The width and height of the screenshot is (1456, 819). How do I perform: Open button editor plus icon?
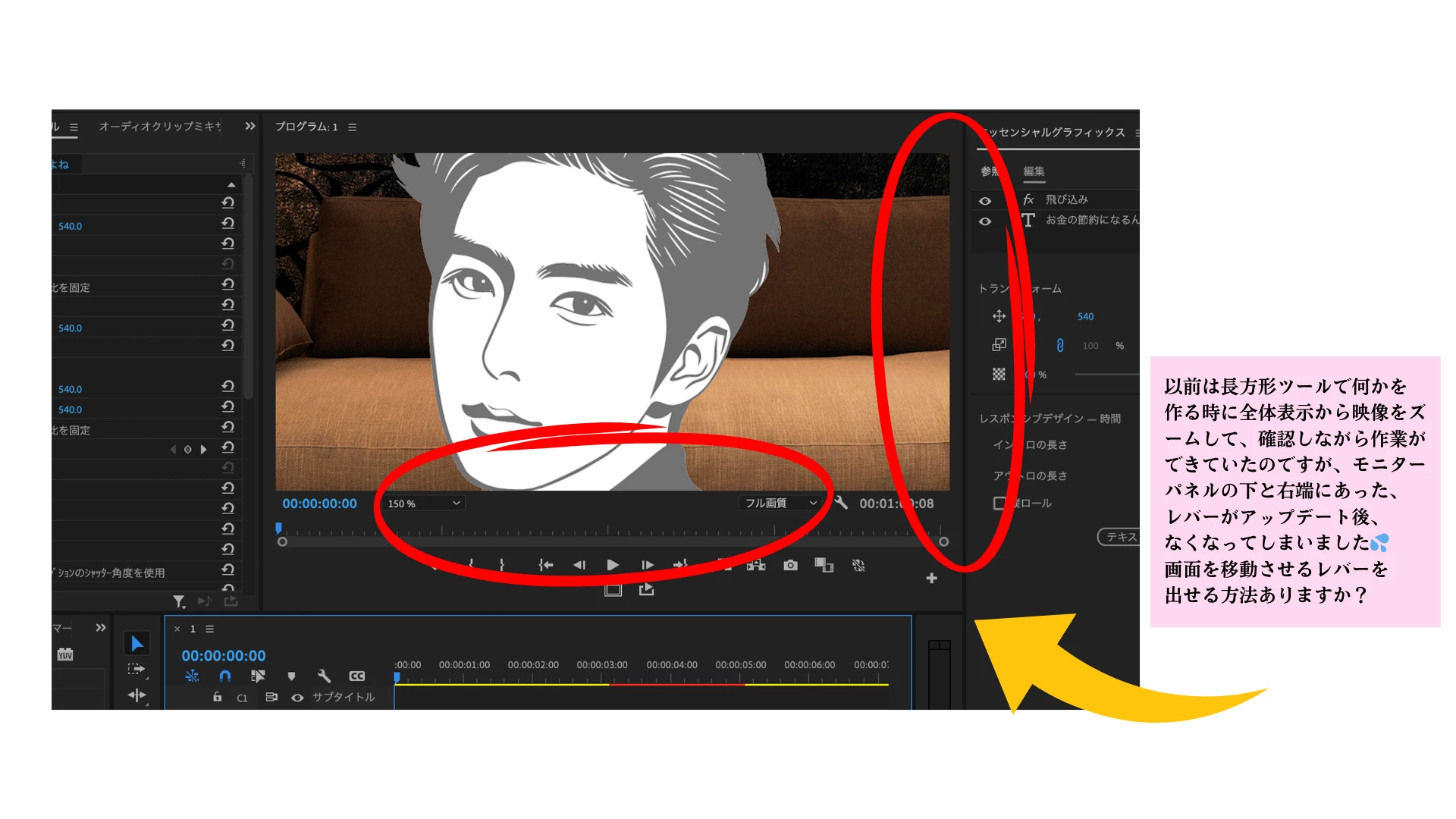[931, 579]
